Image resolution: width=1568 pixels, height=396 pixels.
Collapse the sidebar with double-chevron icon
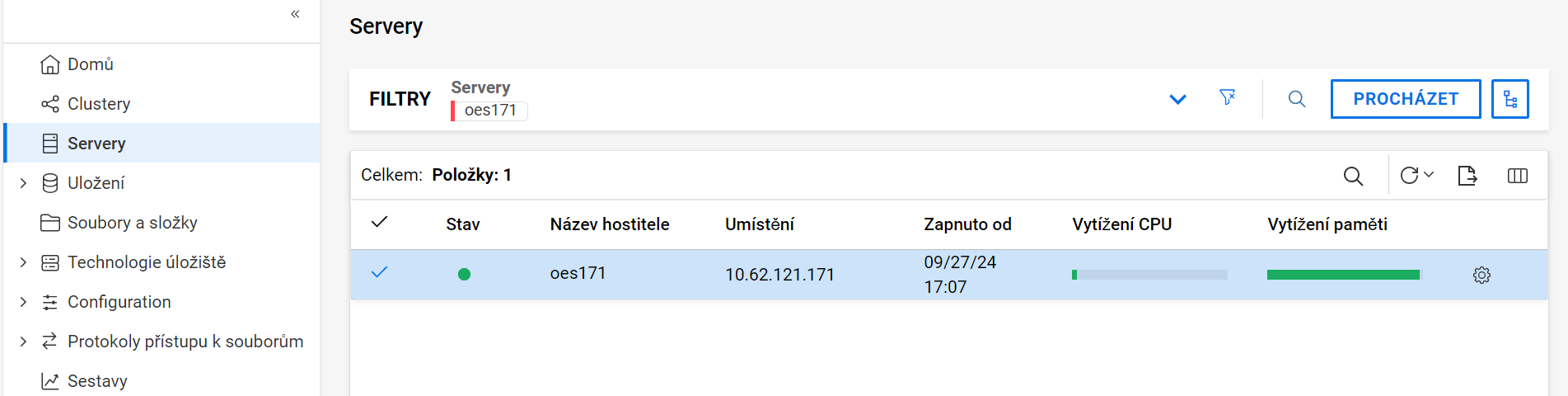[x=295, y=14]
